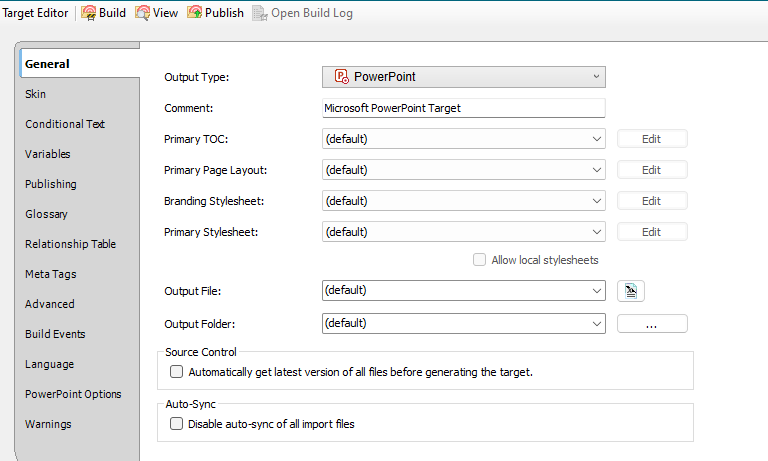This screenshot has width=768, height=461.
Task: Click the View target icon
Action: click(143, 13)
